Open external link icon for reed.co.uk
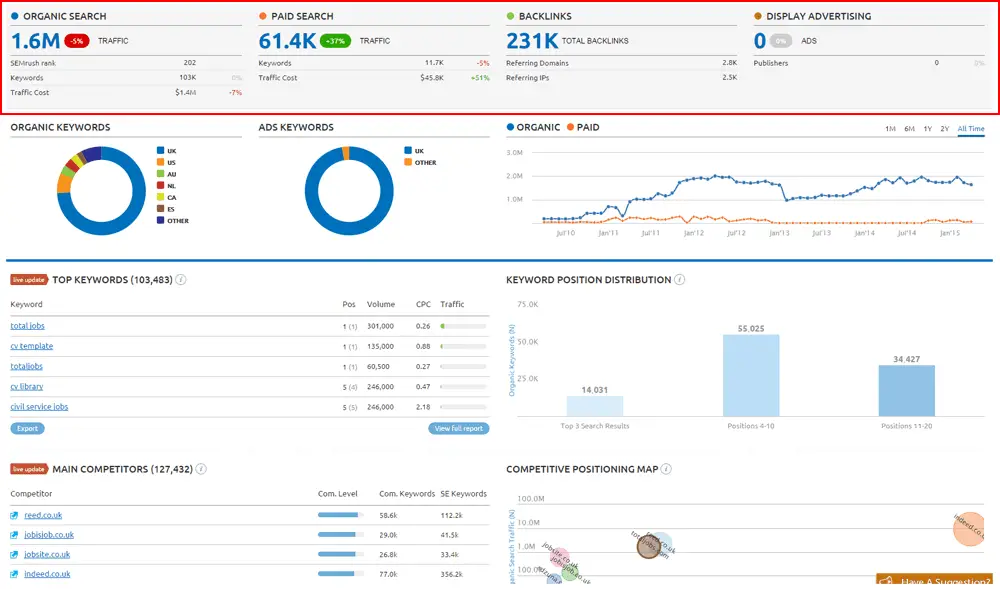The image size is (1000, 589). pyautogui.click(x=14, y=516)
